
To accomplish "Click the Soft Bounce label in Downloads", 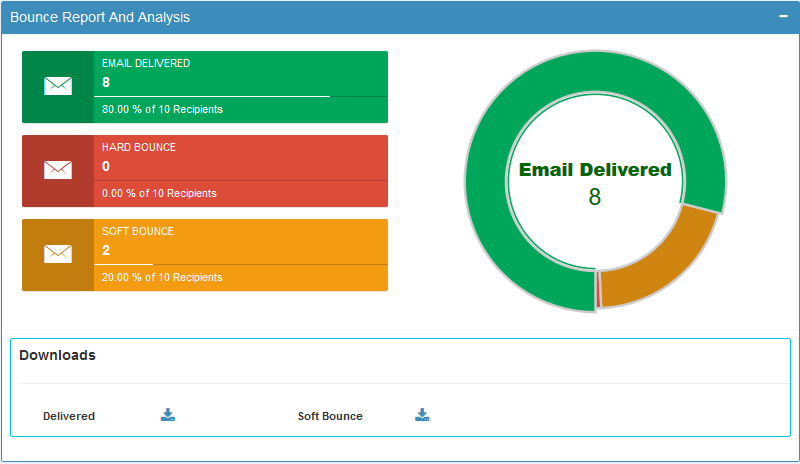I will (330, 416).
